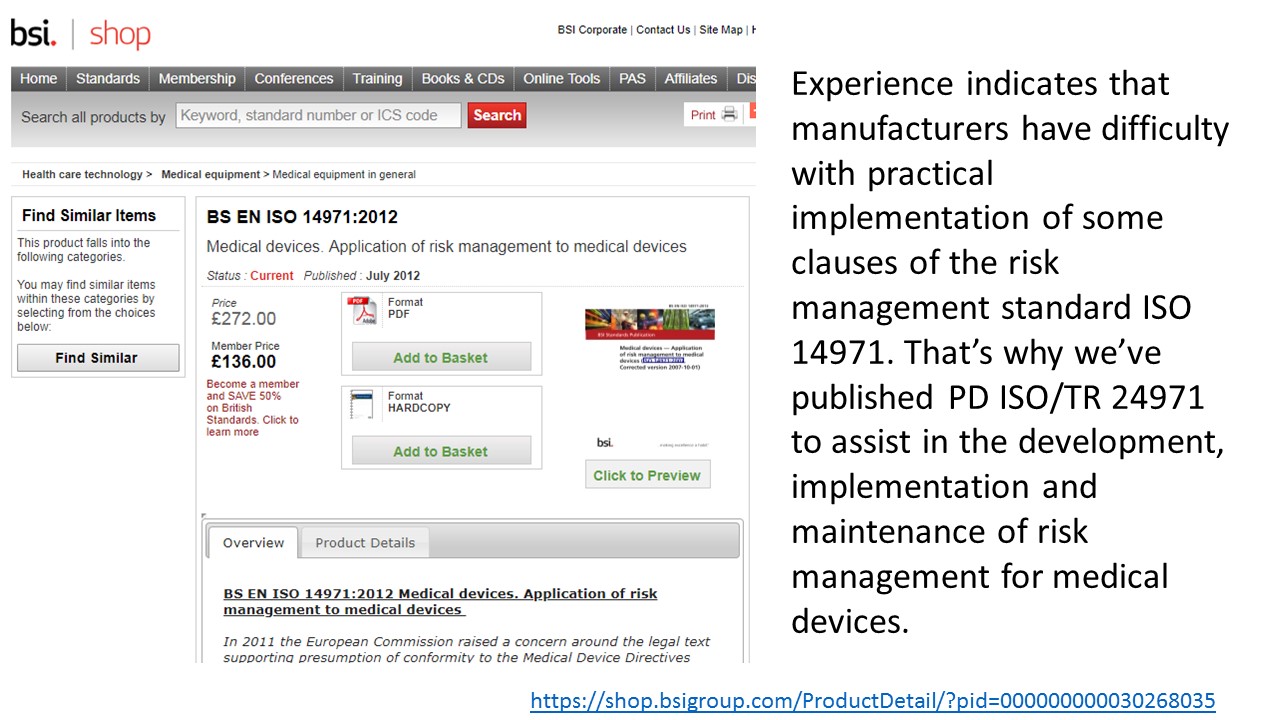Open the Site Map link
The height and width of the screenshot is (720, 1280).
pos(721,30)
